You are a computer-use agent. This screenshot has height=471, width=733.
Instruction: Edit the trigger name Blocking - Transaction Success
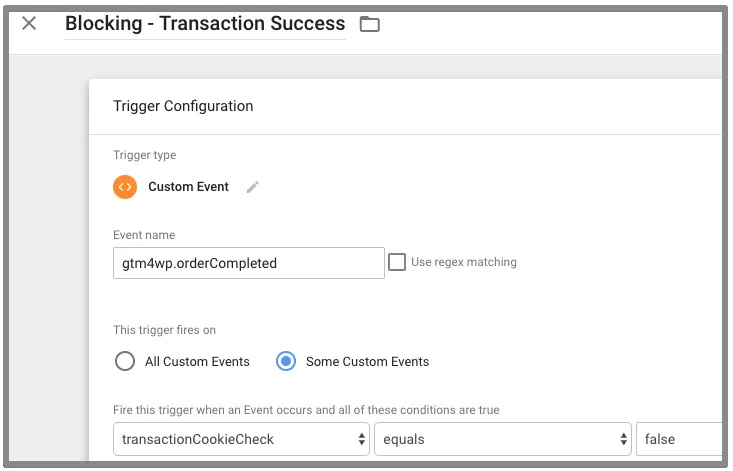pos(205,23)
